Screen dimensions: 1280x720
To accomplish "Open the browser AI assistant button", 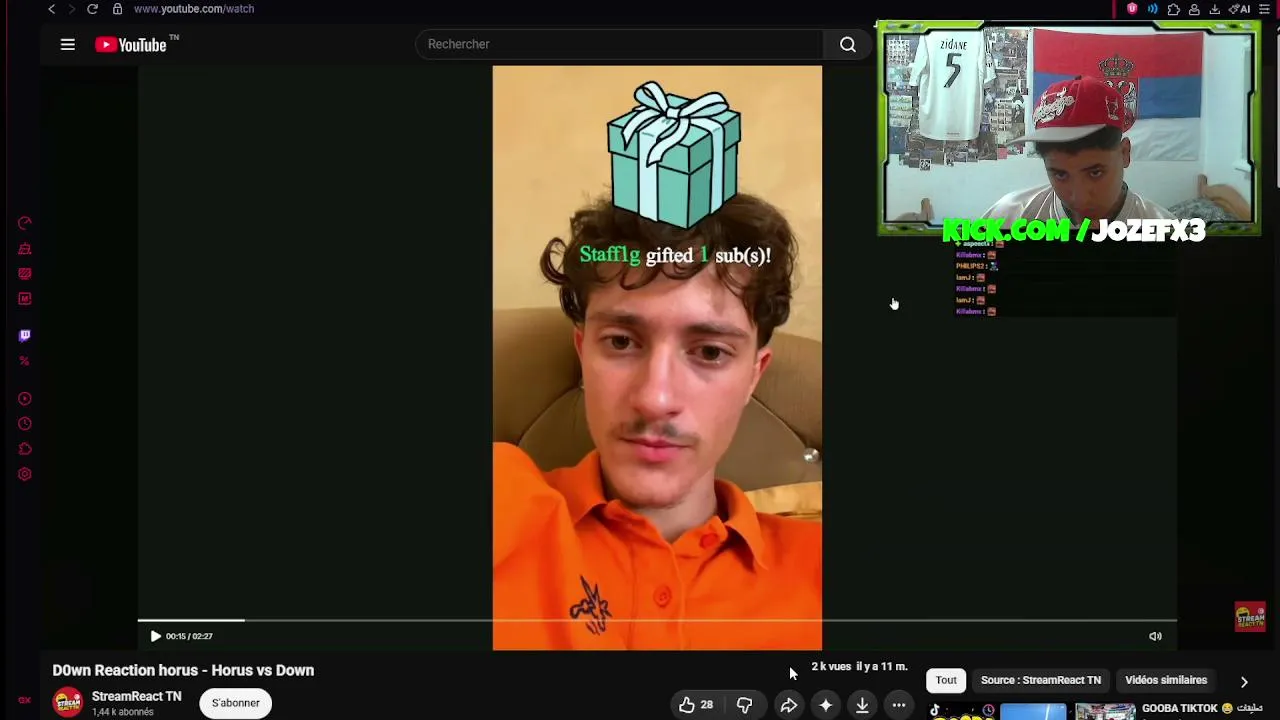I will tap(1239, 9).
